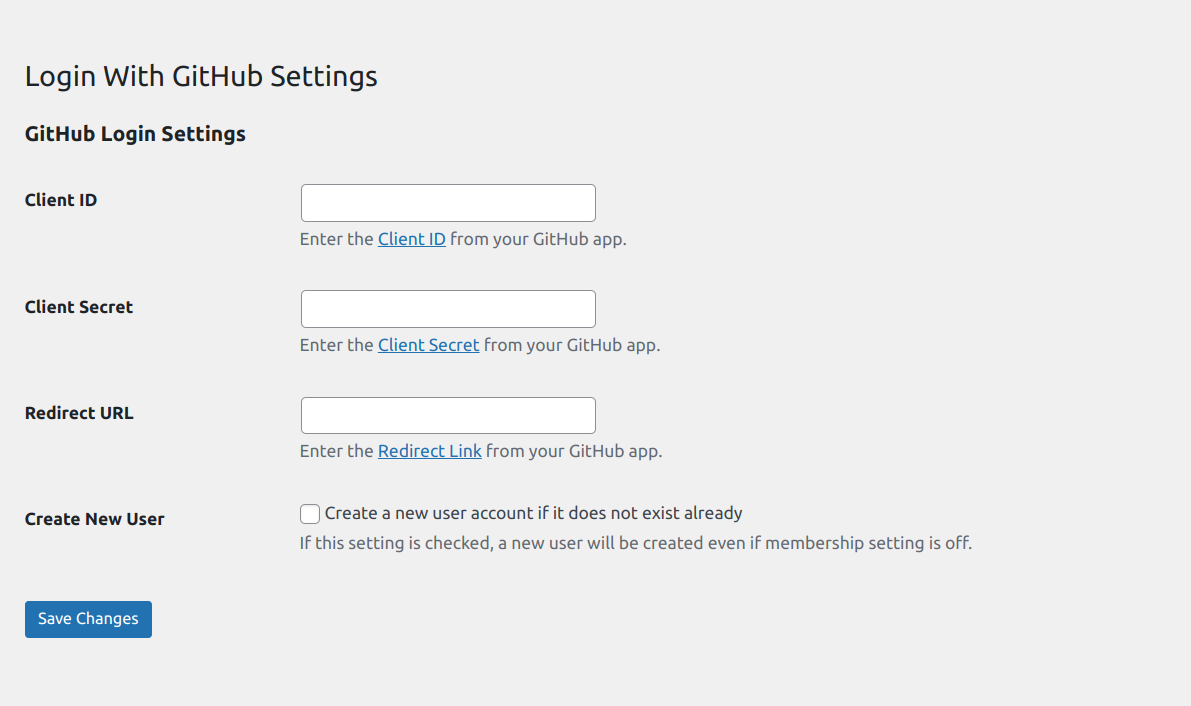Viewport: 1191px width, 706px height.
Task: Focus the Redirect URL input field
Action: click(x=448, y=416)
